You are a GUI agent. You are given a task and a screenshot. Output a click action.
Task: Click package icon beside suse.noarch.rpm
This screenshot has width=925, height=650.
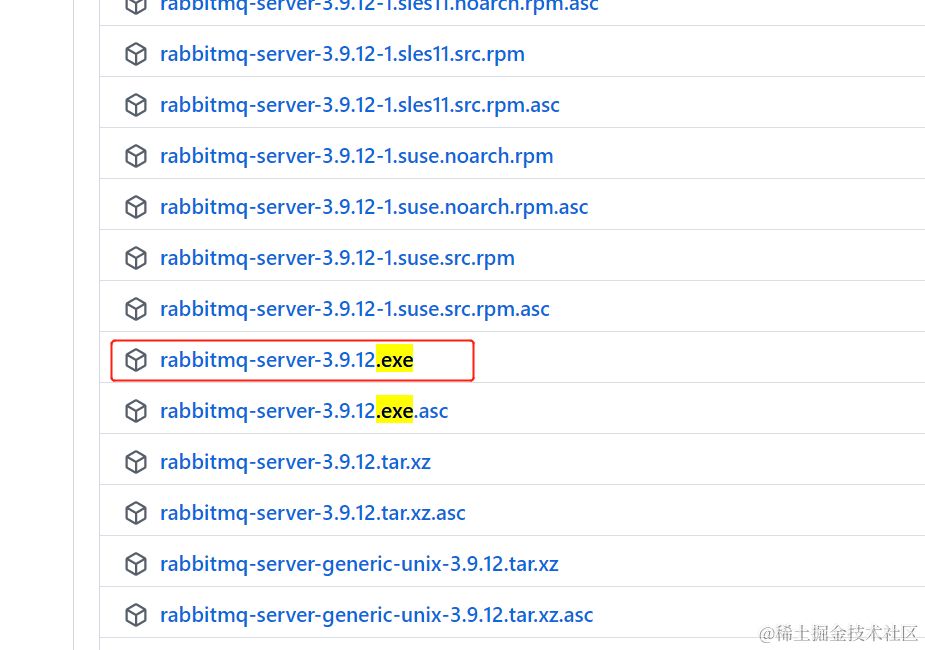[136, 156]
